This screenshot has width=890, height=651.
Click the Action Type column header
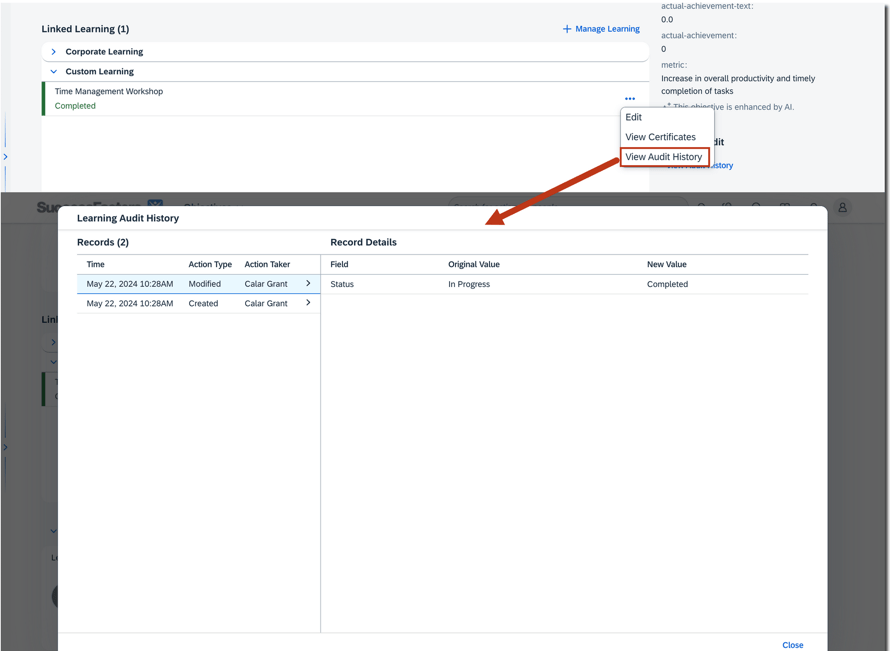point(210,265)
